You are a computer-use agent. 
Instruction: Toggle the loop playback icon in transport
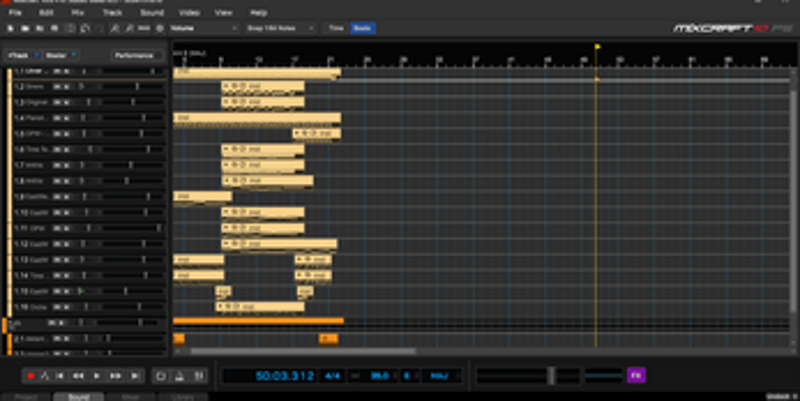point(161,376)
